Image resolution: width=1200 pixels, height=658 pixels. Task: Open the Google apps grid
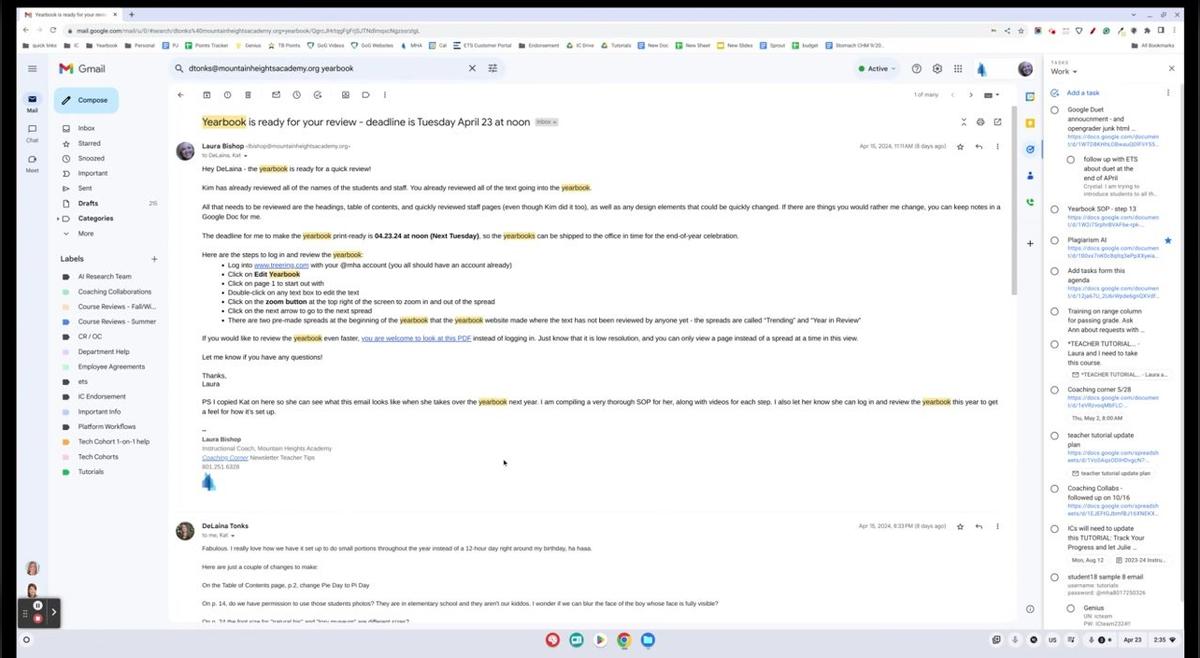pyautogui.click(x=958, y=68)
